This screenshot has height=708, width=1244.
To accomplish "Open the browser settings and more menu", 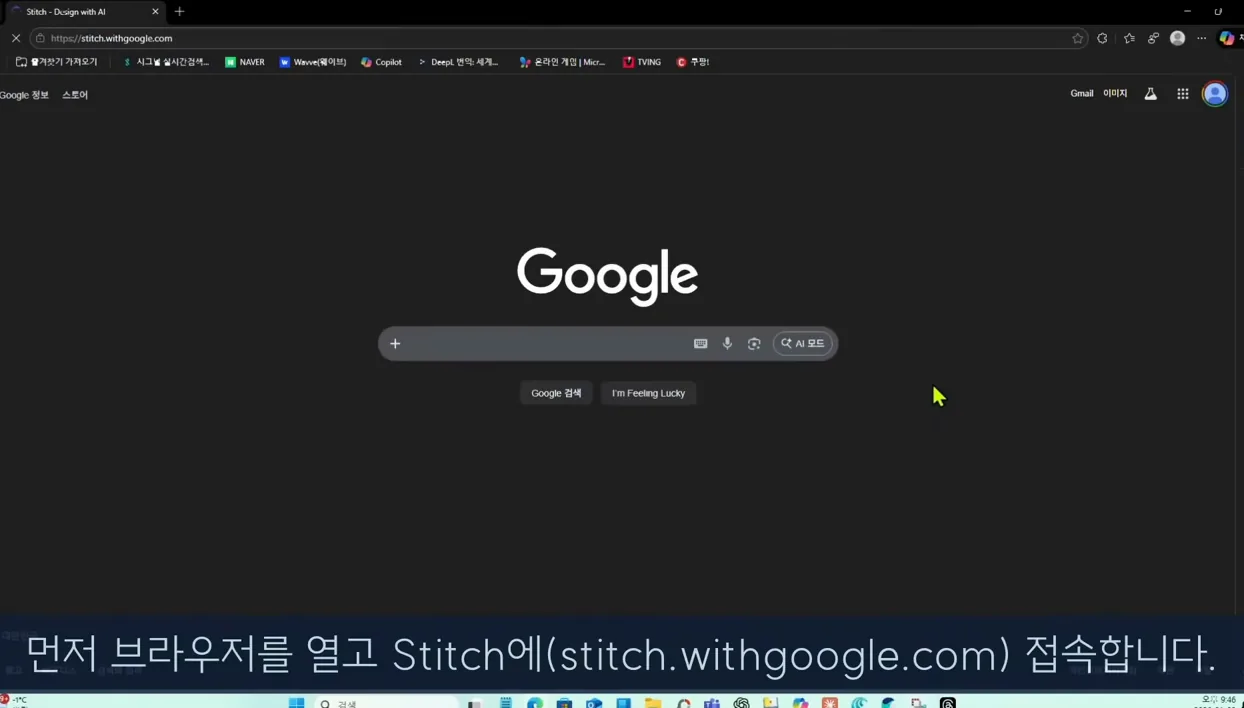I will tap(1202, 38).
